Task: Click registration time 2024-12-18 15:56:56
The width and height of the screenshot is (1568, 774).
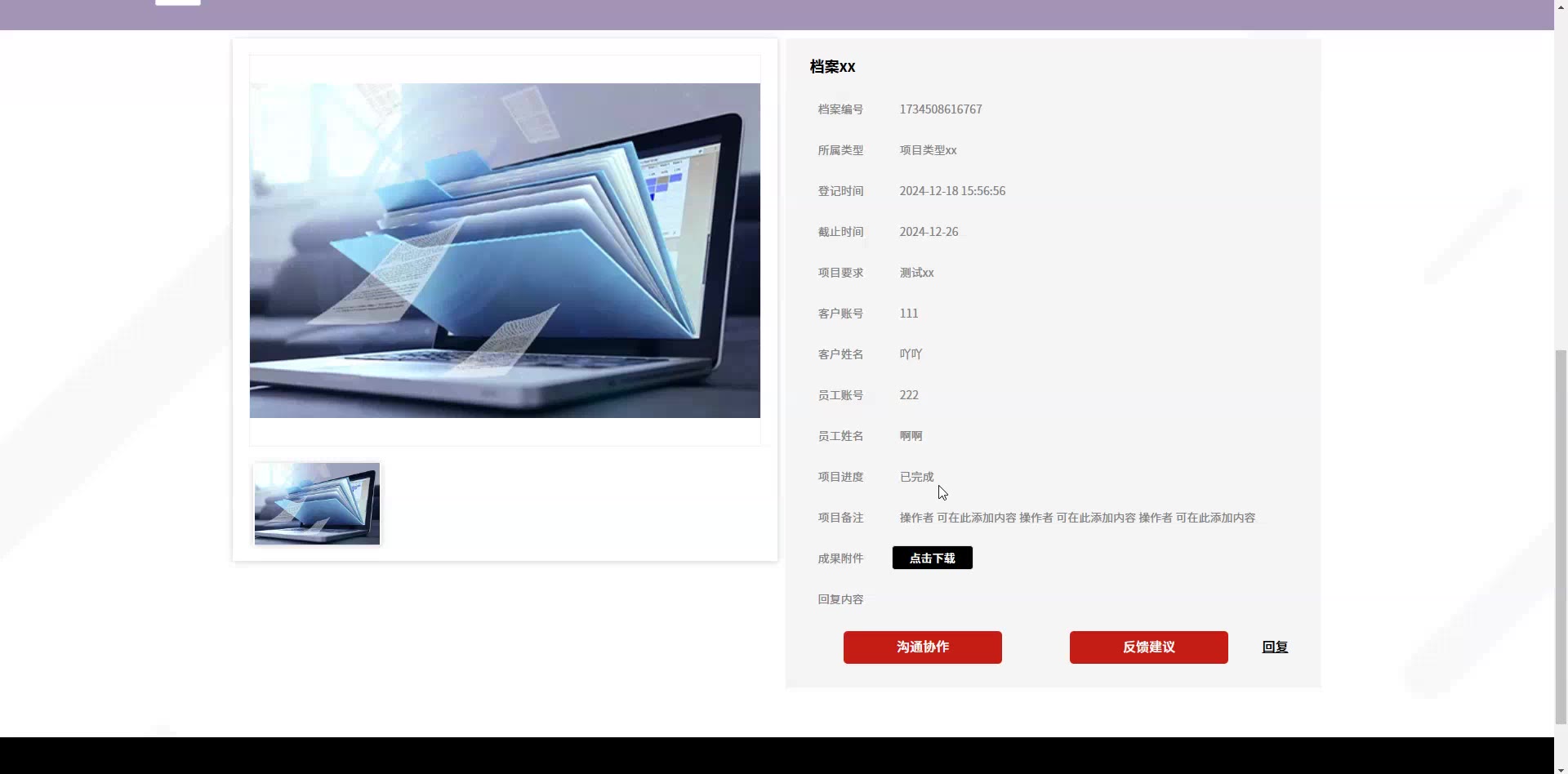Action: tap(952, 191)
